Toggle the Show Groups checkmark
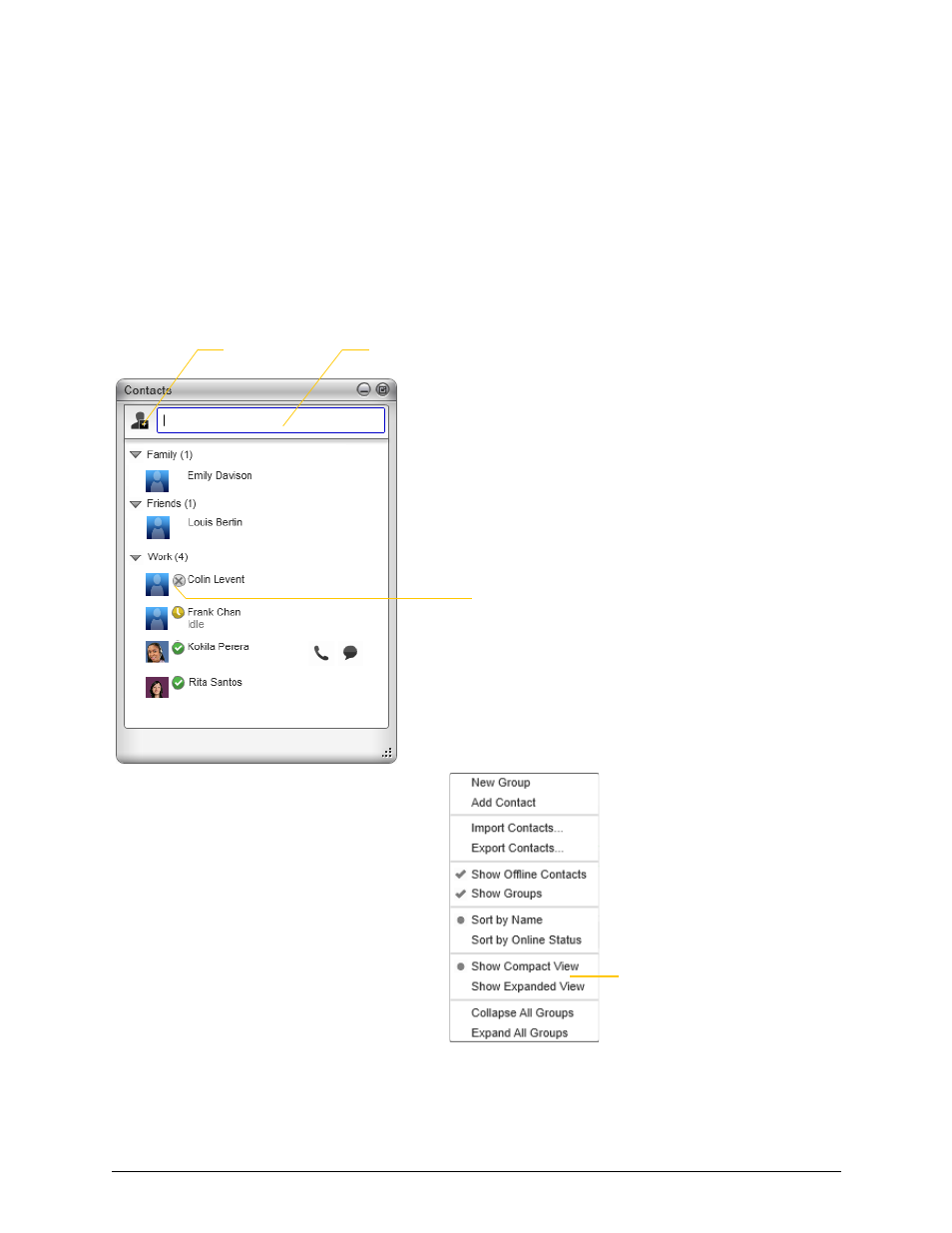Viewport: 952px width, 1233px height. (x=506, y=894)
